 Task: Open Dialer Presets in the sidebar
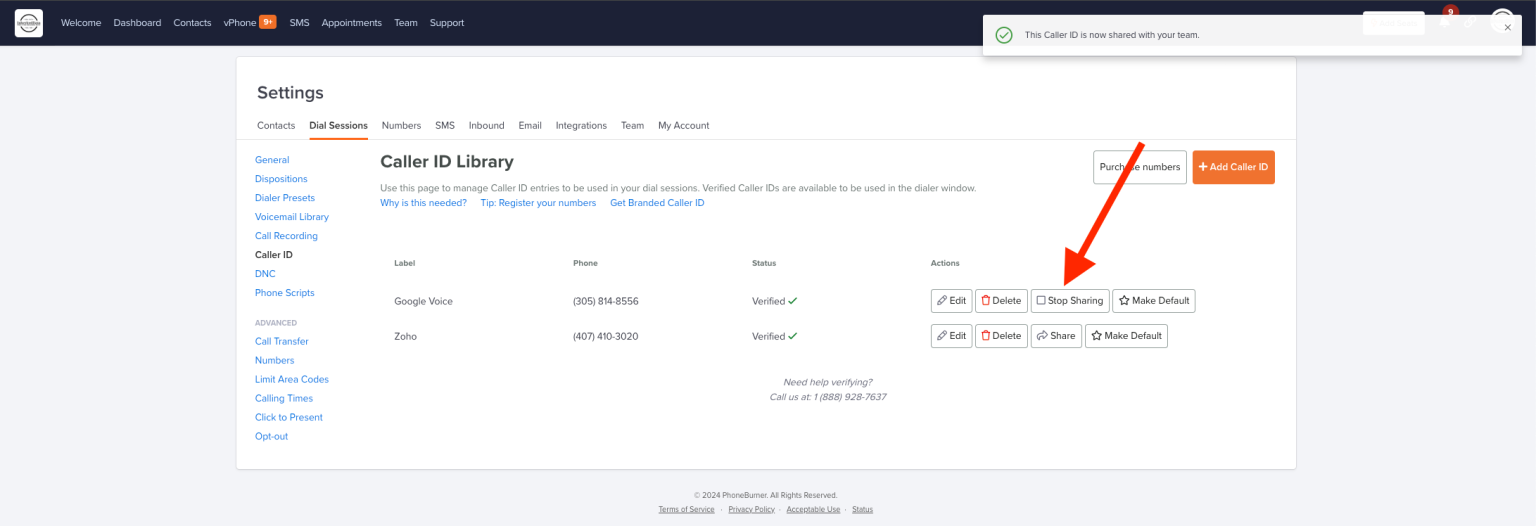click(285, 198)
